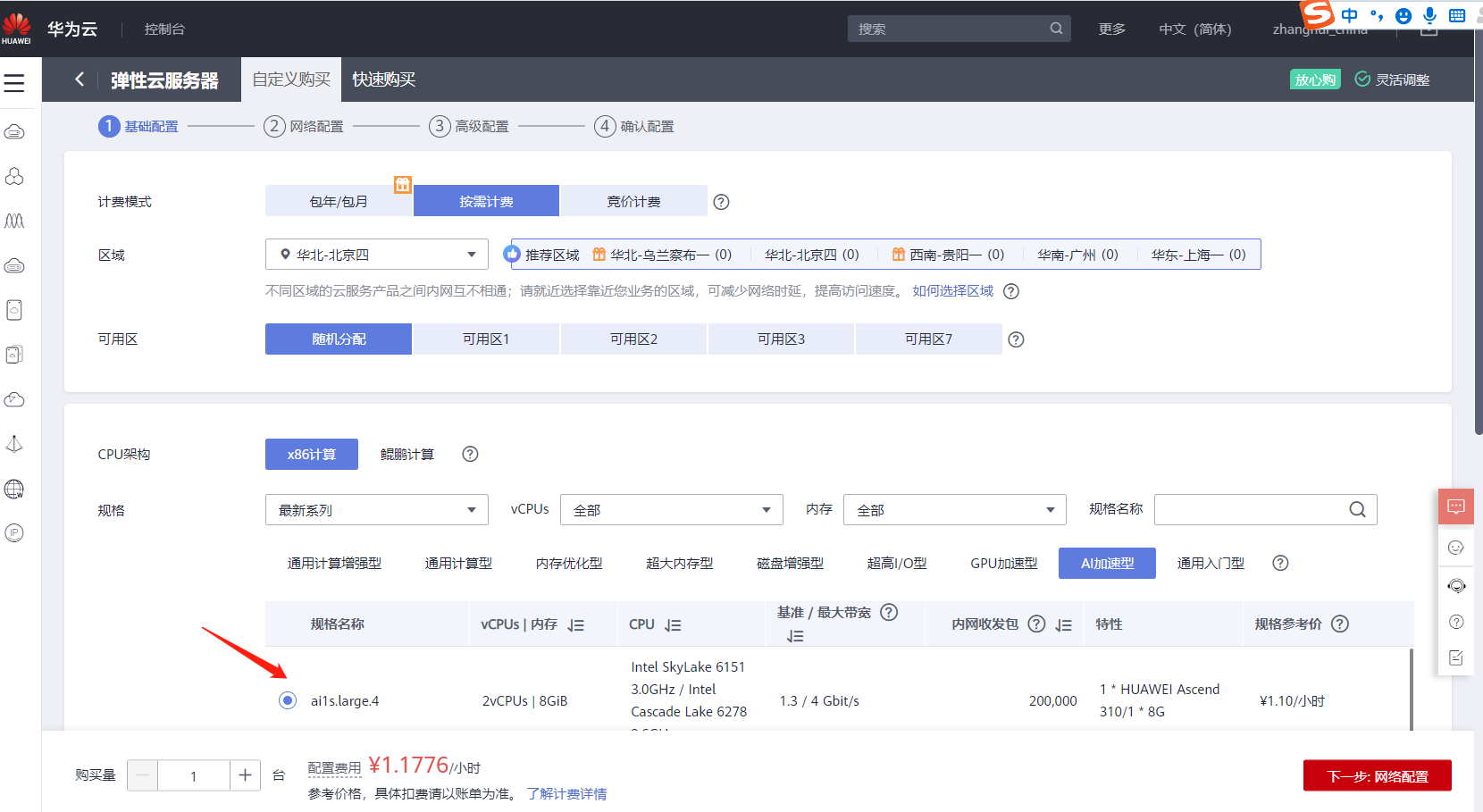
Task: Pick recommended region 西南-贵阳一 (0)
Action: [948, 255]
